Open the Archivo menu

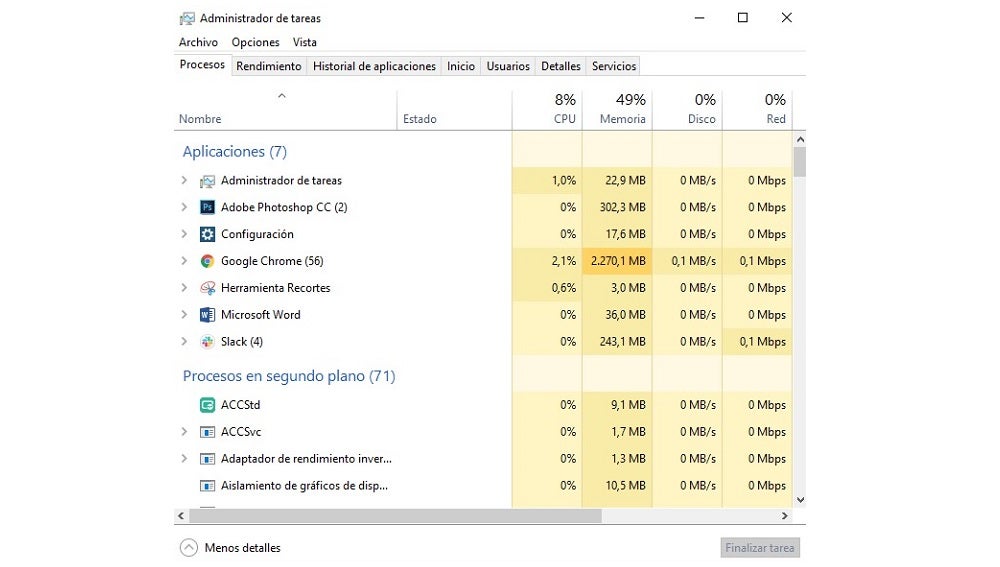point(198,42)
